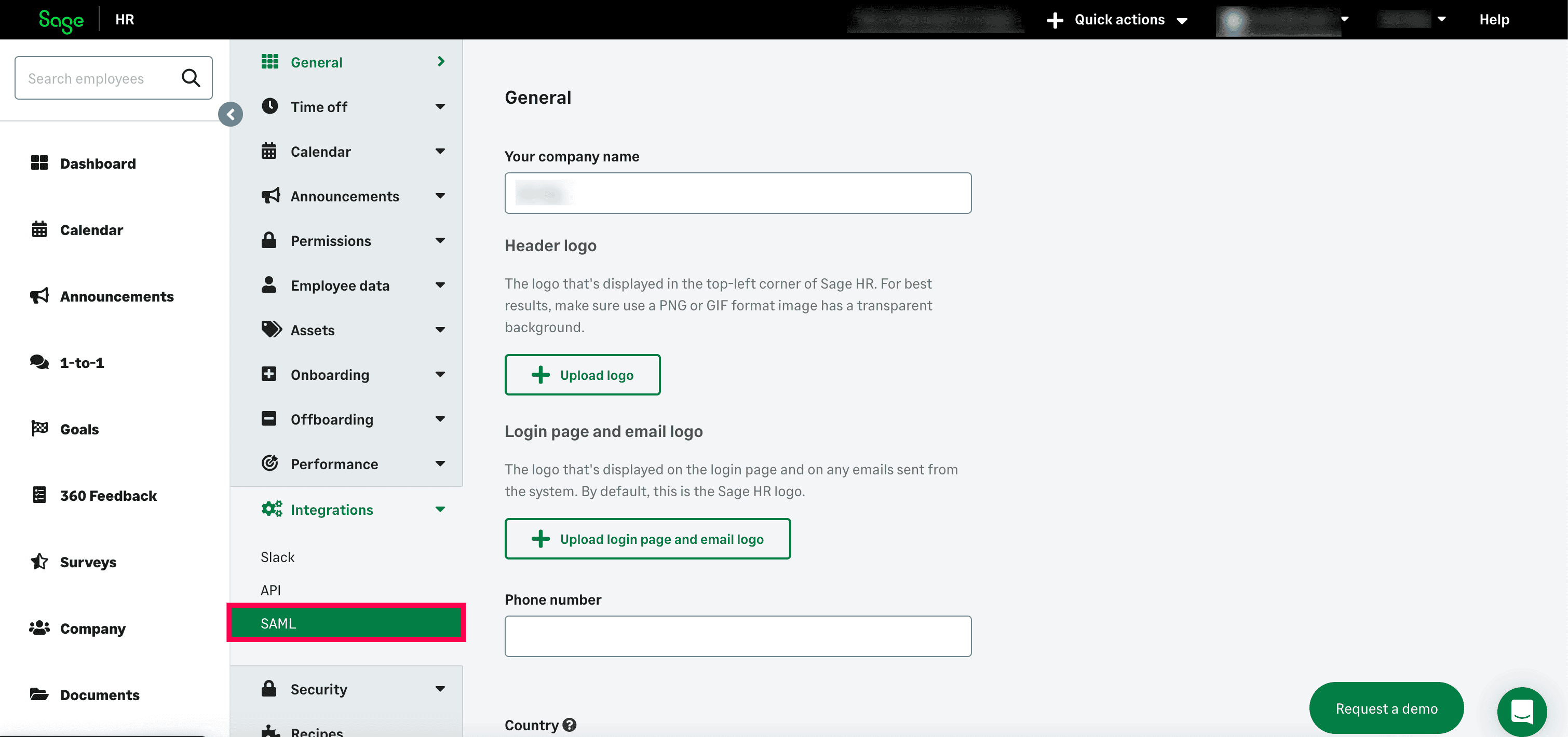Open the chat widget icon
The image size is (1568, 737).
coord(1521,710)
